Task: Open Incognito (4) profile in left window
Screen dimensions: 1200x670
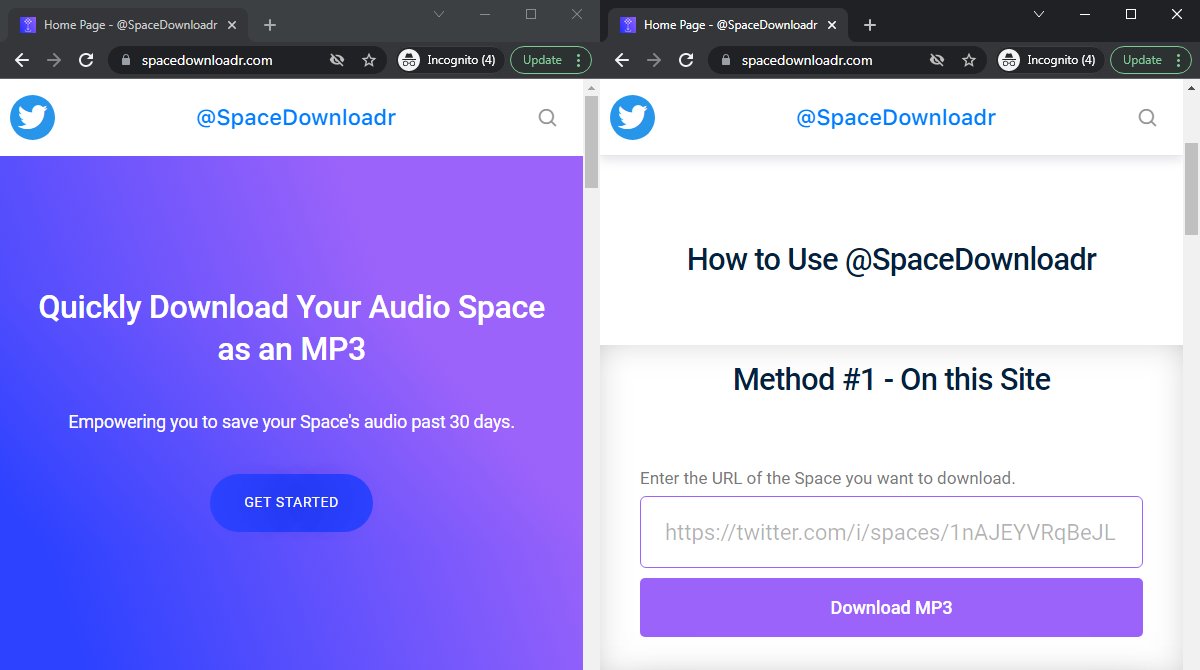Action: [x=449, y=60]
